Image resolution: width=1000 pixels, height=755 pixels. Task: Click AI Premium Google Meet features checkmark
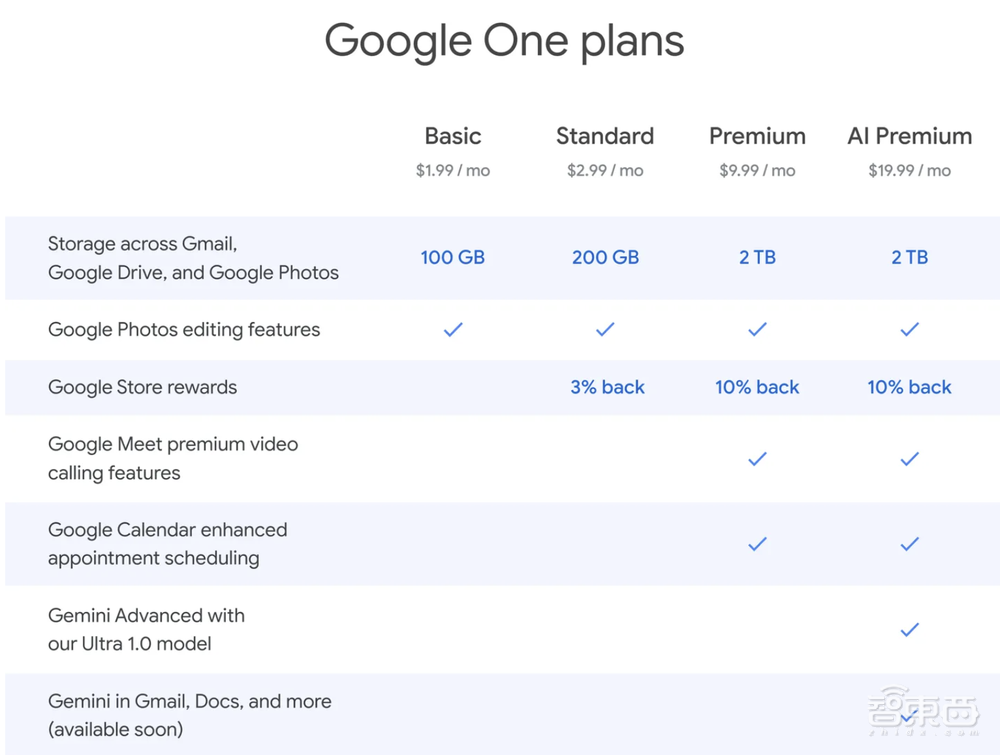909,459
